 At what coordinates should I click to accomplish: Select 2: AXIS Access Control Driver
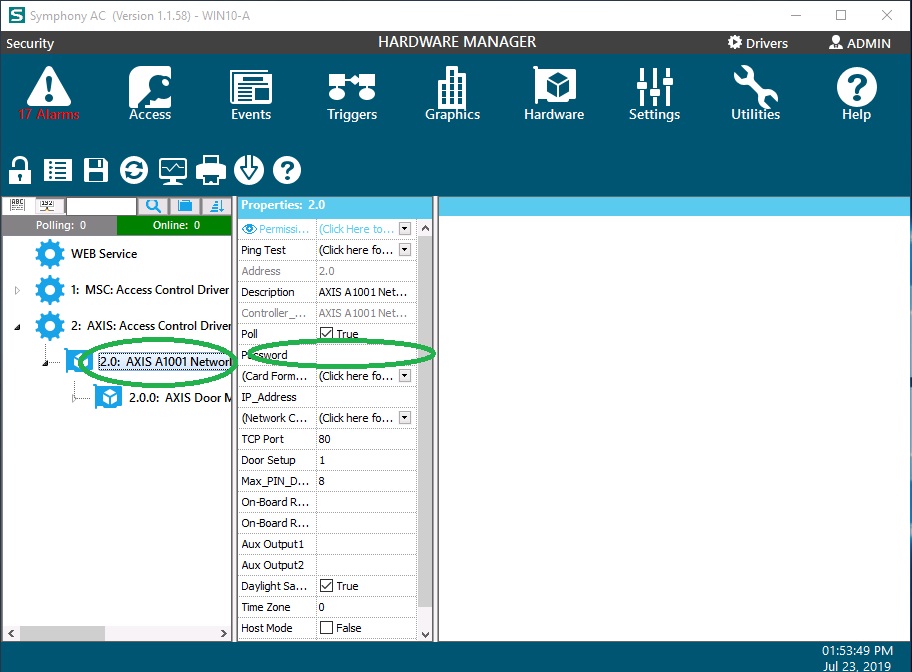pyautogui.click(x=151, y=326)
